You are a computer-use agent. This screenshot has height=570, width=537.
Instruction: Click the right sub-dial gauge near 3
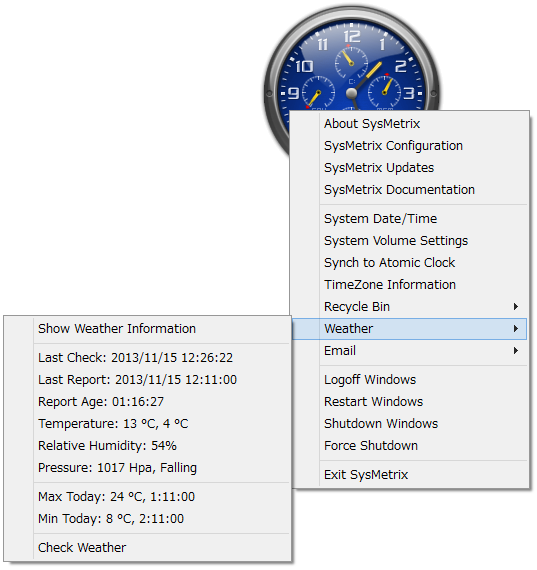click(385, 92)
